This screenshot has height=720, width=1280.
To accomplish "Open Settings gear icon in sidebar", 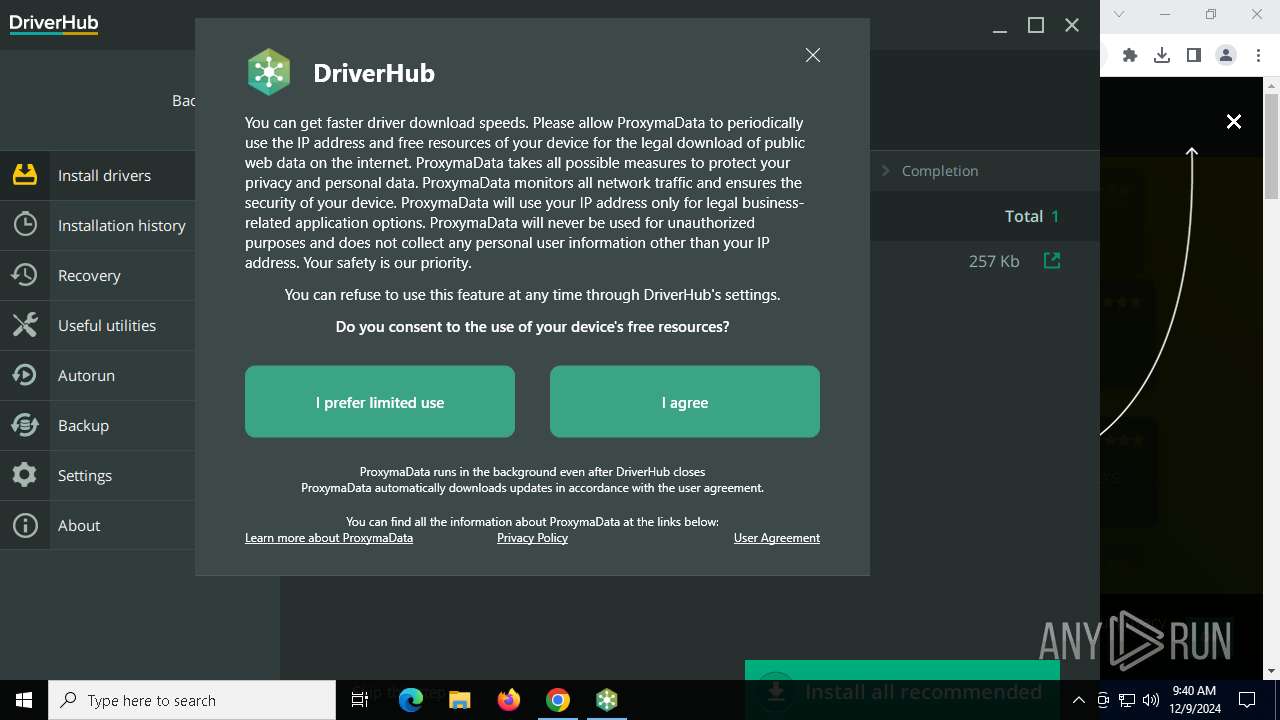I will click(x=25, y=475).
